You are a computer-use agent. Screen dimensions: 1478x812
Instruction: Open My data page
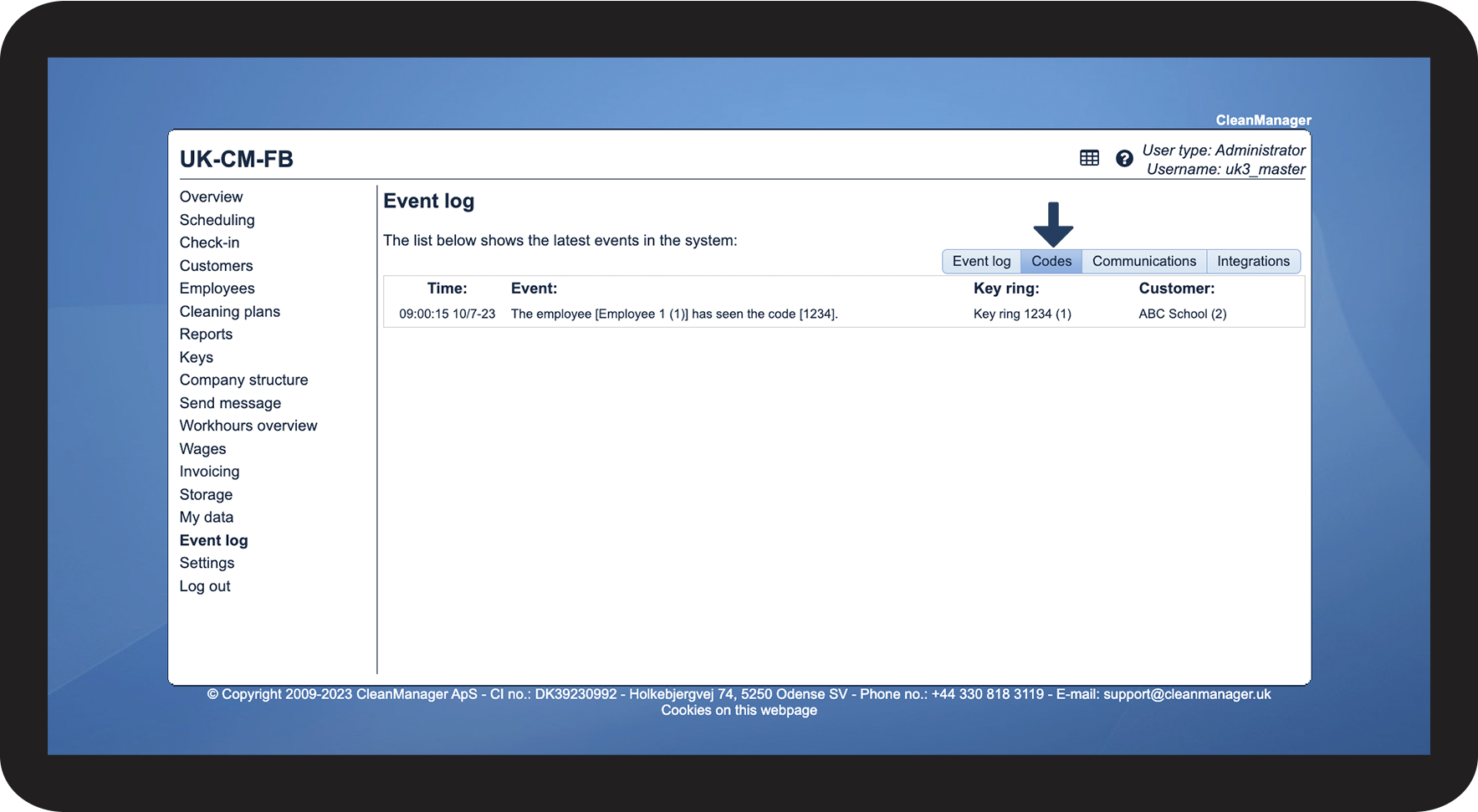[x=207, y=518]
